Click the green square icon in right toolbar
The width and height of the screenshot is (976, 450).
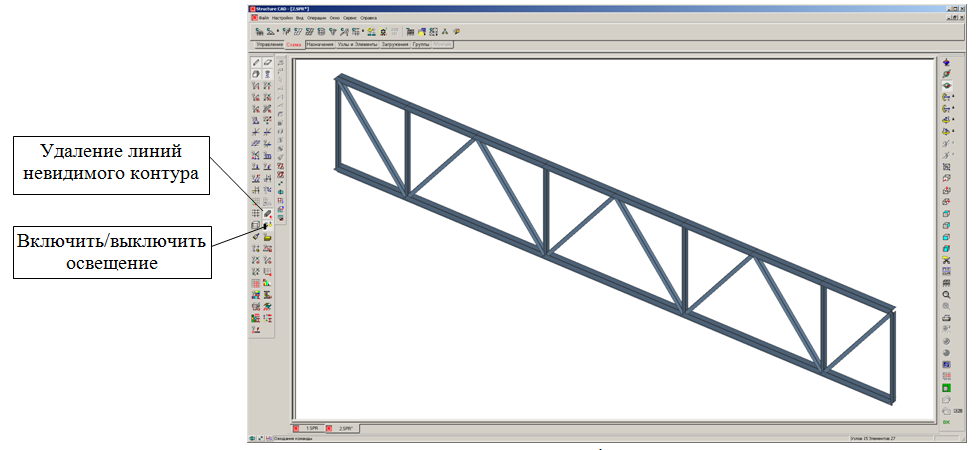[946, 387]
